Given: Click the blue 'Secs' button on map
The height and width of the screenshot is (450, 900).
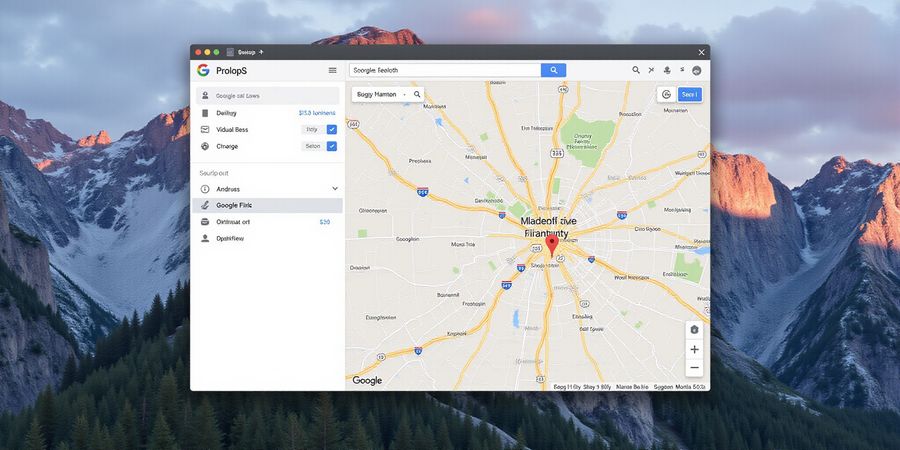Looking at the screenshot, I should point(689,95).
